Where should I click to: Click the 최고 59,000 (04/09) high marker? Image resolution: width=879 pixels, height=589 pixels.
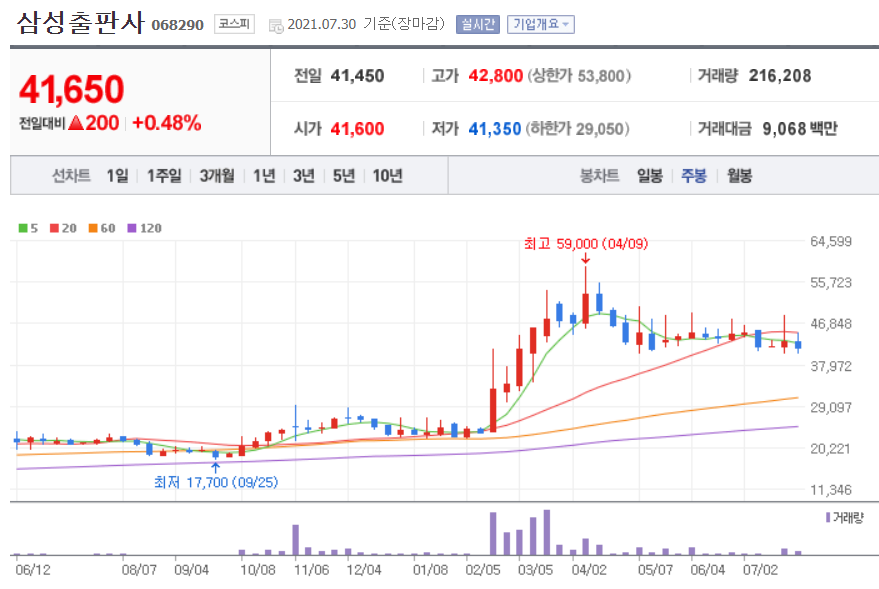coord(586,244)
